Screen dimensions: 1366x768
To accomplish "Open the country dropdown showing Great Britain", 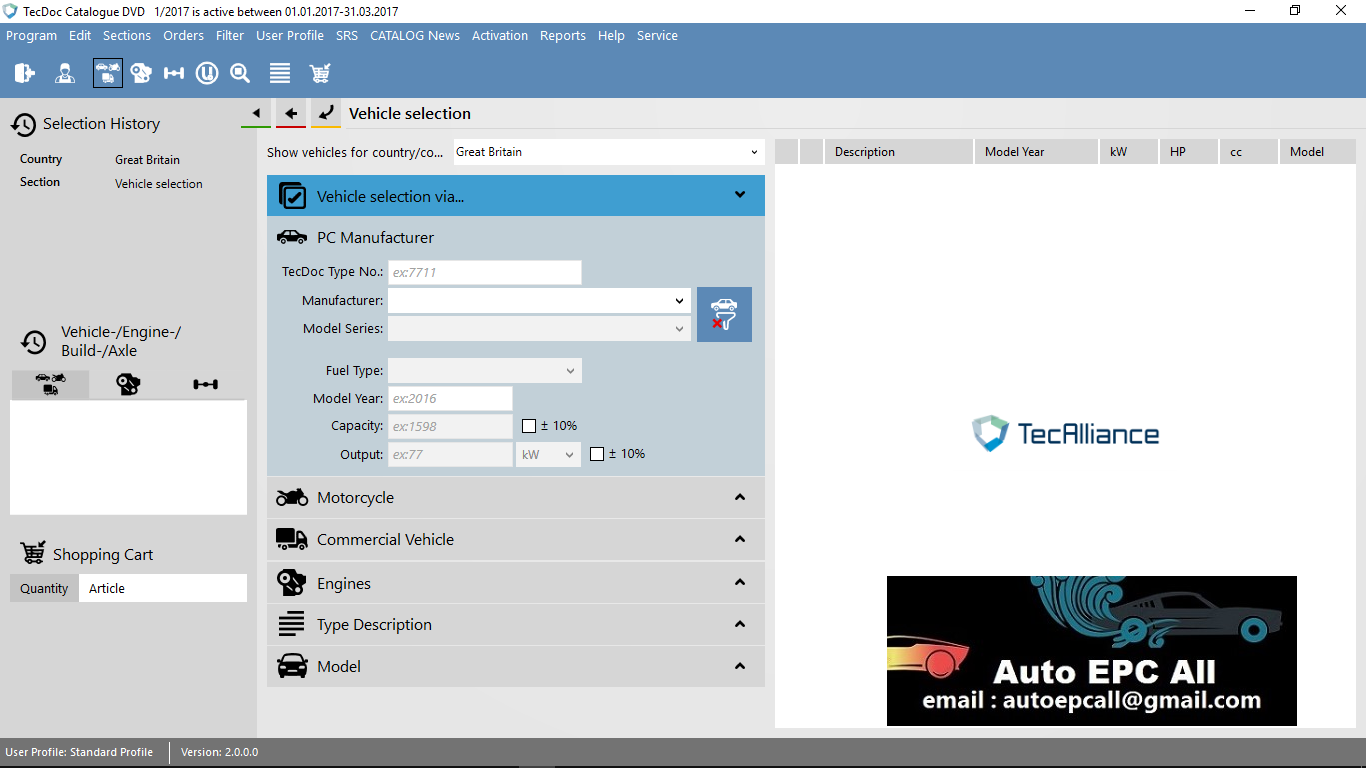I will click(609, 152).
